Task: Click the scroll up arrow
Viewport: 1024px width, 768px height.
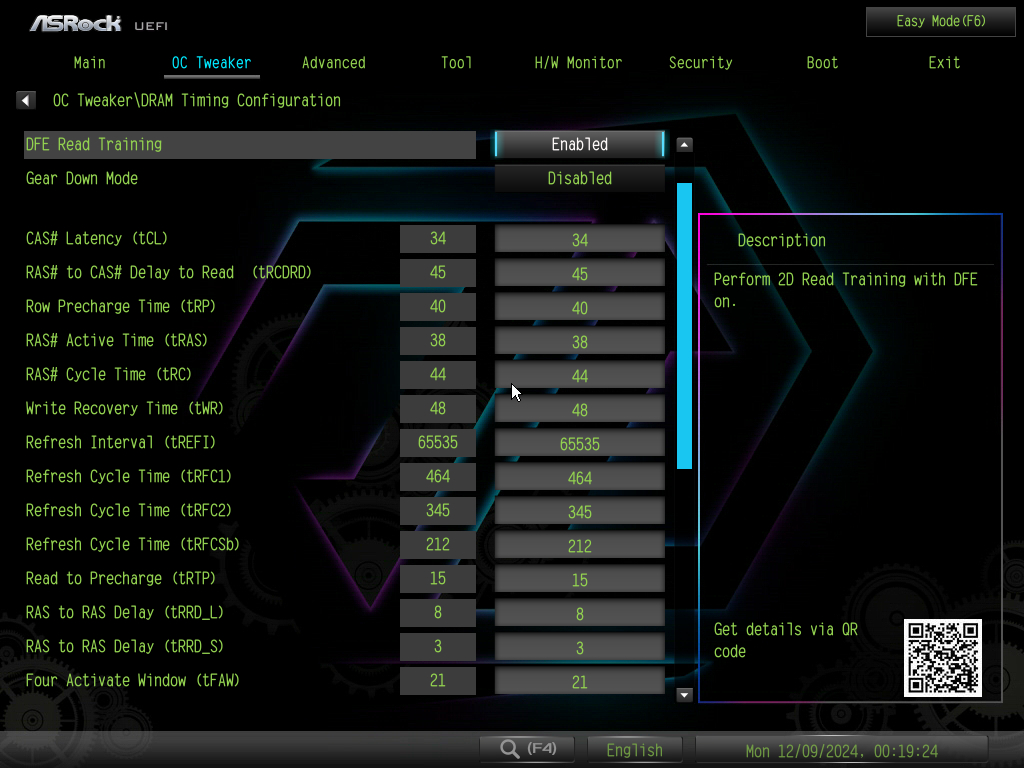Action: (684, 144)
